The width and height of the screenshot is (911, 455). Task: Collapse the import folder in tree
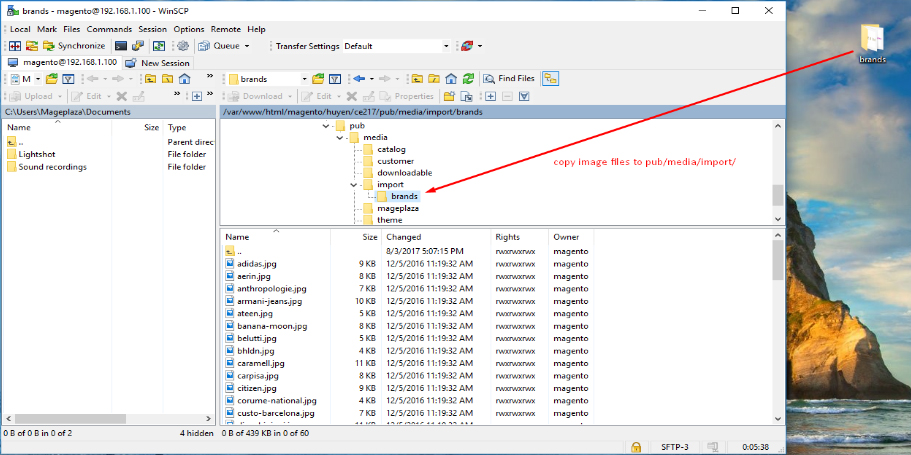pos(354,185)
